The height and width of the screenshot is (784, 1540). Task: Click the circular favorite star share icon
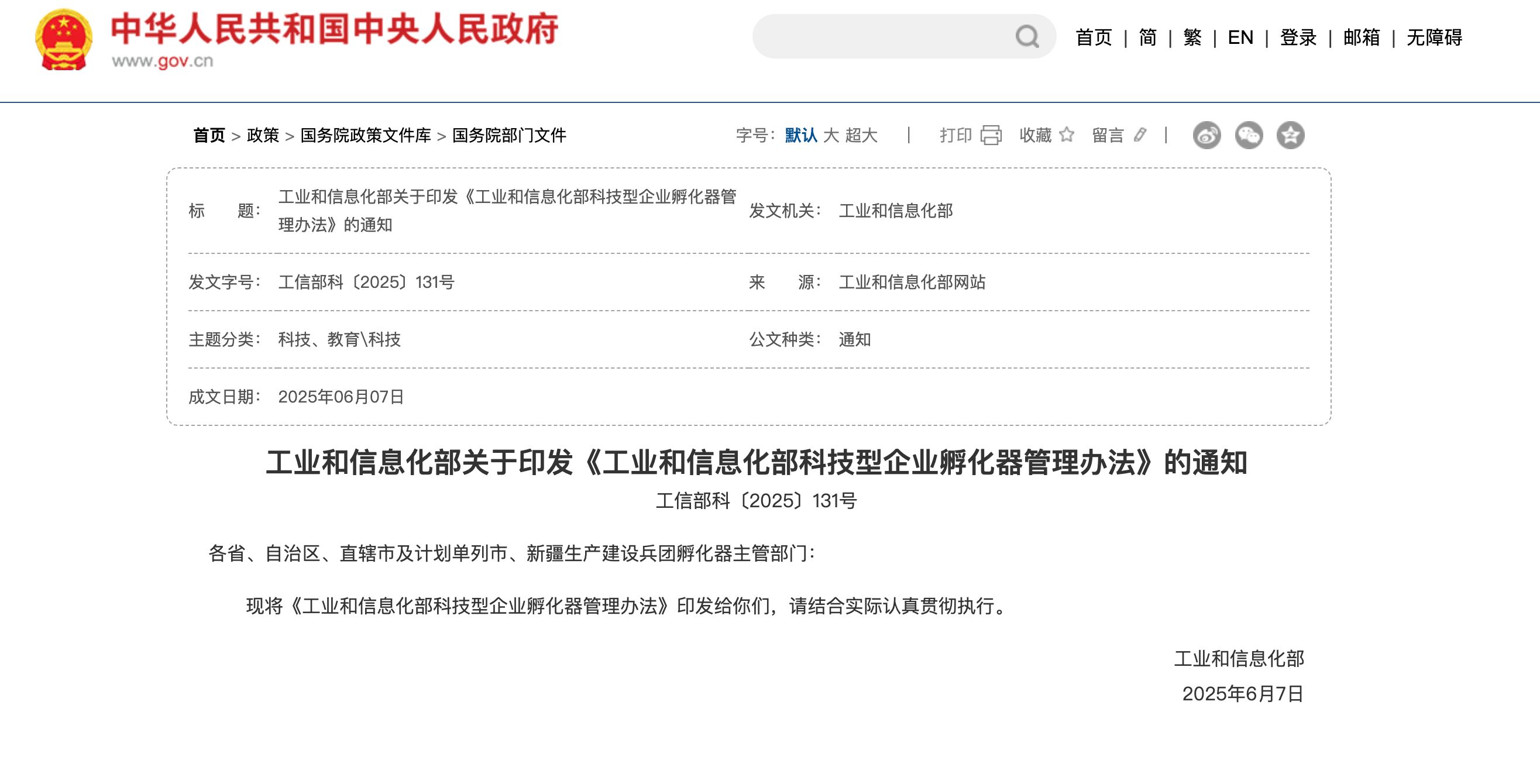[x=1291, y=136]
